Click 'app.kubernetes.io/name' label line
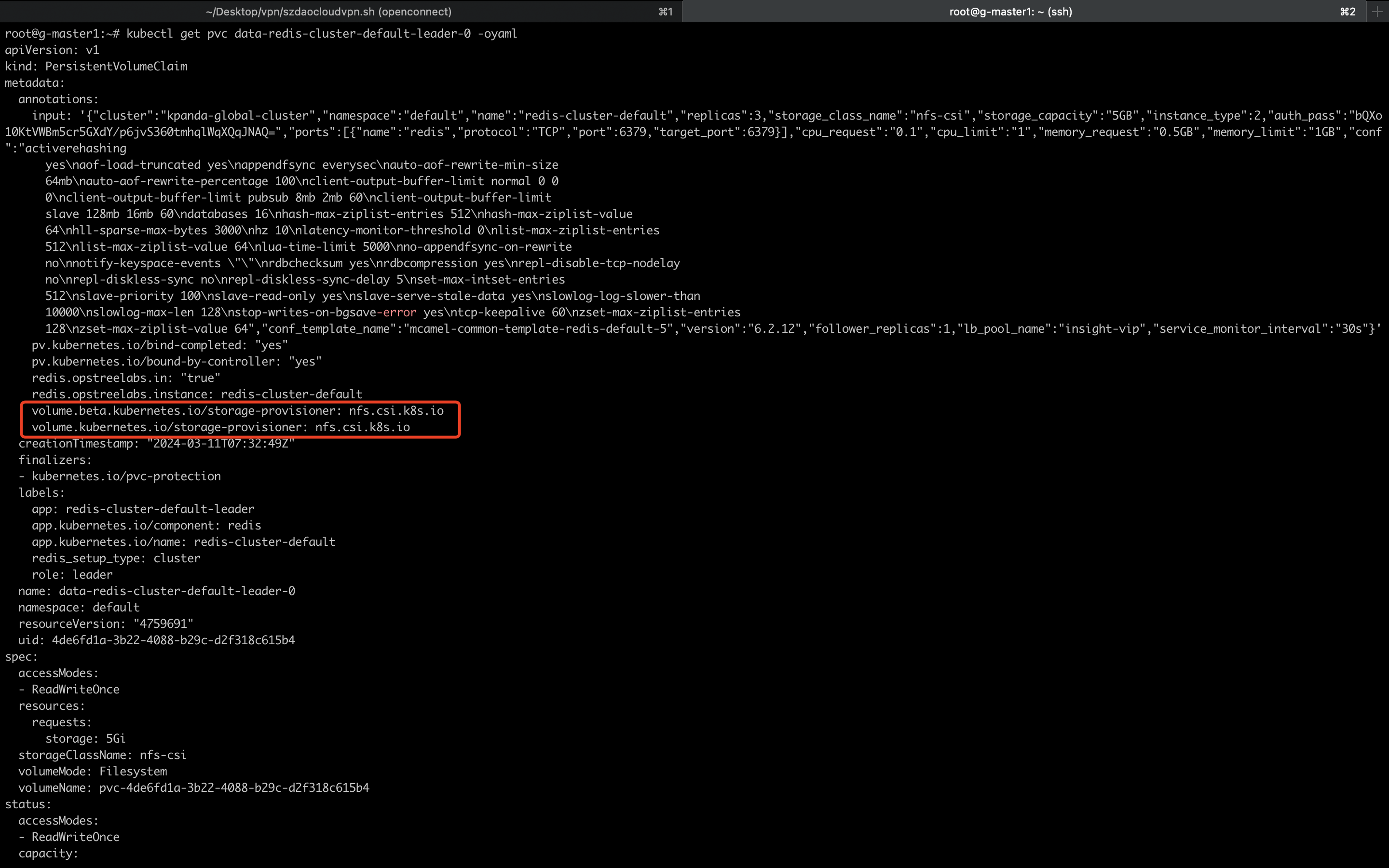This screenshot has width=1389, height=868. point(184,542)
